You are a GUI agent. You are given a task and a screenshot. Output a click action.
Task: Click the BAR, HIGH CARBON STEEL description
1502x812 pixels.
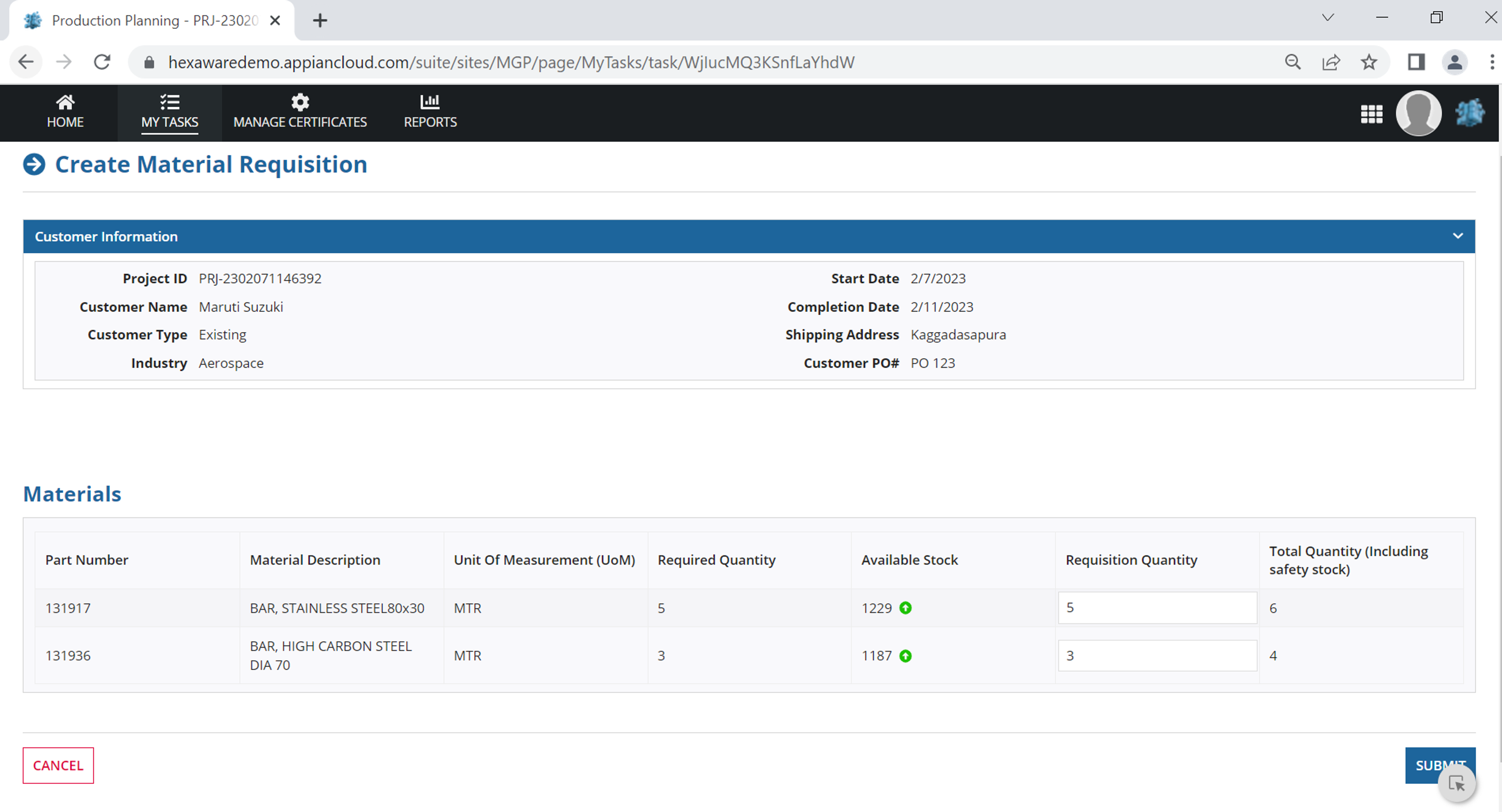click(x=331, y=655)
